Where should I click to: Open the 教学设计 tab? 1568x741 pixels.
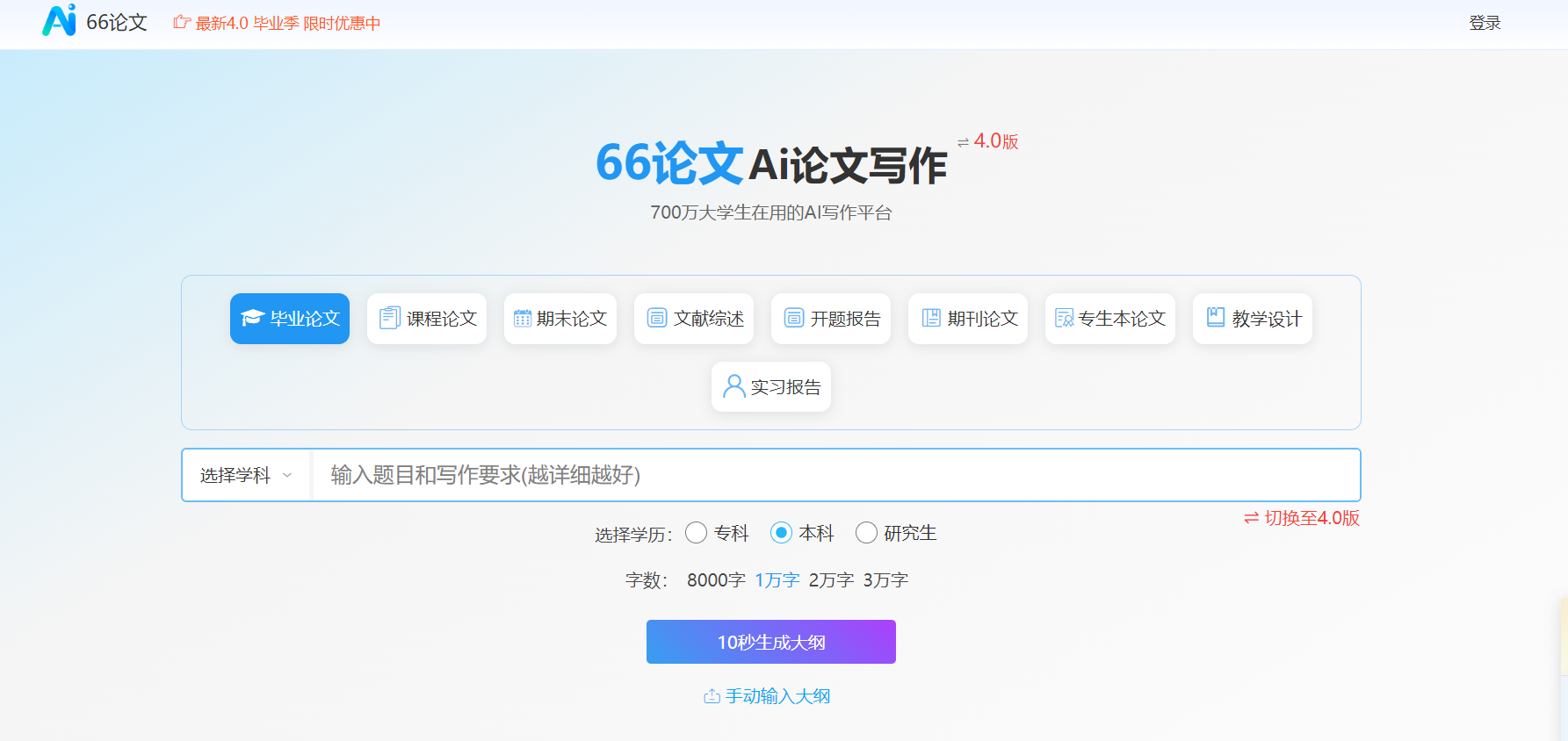tap(1253, 319)
